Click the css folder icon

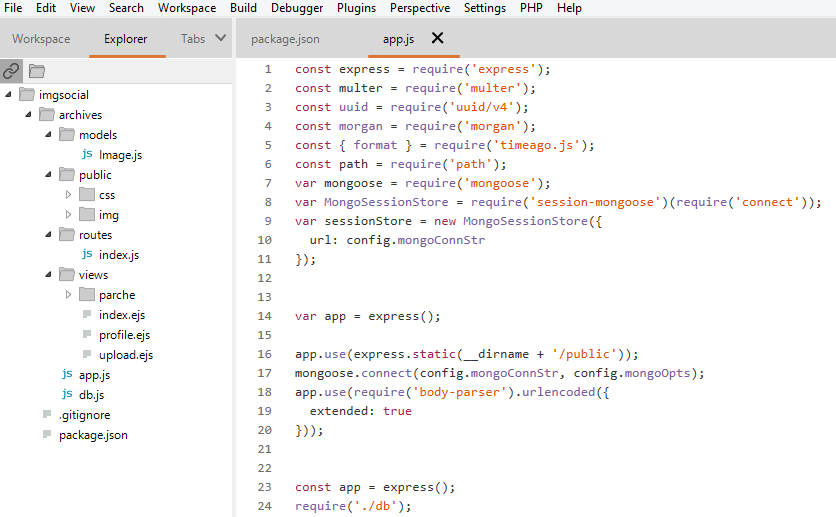(x=87, y=194)
